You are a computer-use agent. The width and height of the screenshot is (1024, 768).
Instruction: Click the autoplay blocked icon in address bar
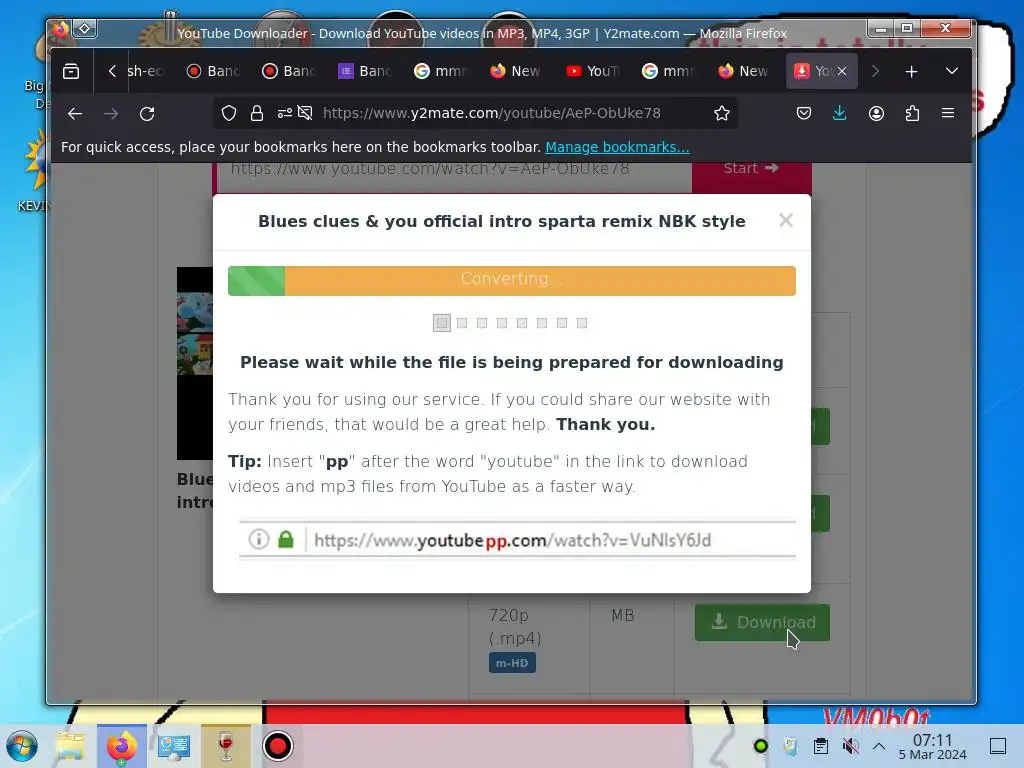pos(305,114)
